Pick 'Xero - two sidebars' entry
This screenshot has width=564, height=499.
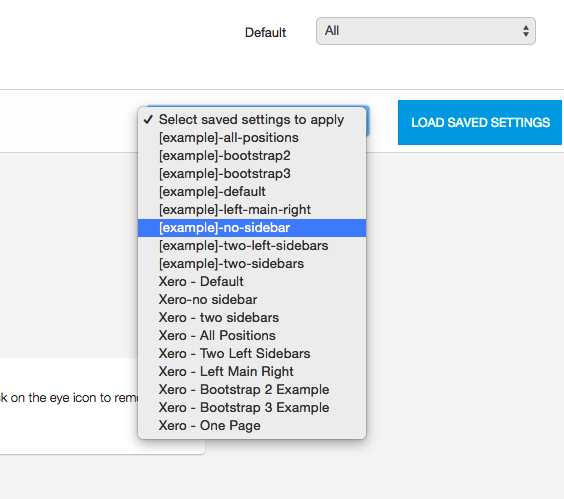pos(252,318)
